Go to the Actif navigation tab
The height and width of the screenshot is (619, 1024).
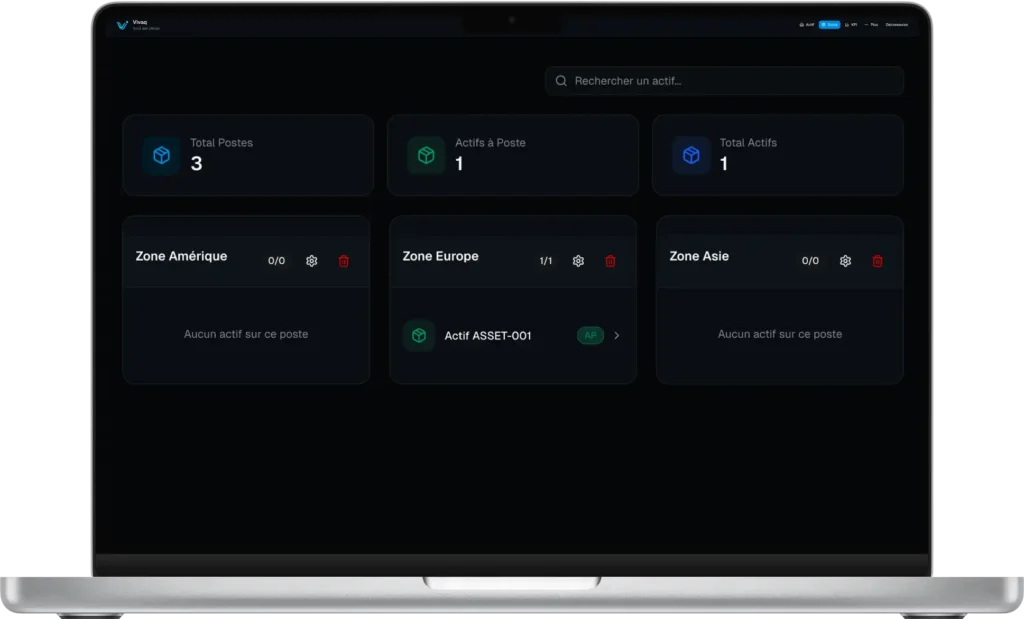(807, 25)
